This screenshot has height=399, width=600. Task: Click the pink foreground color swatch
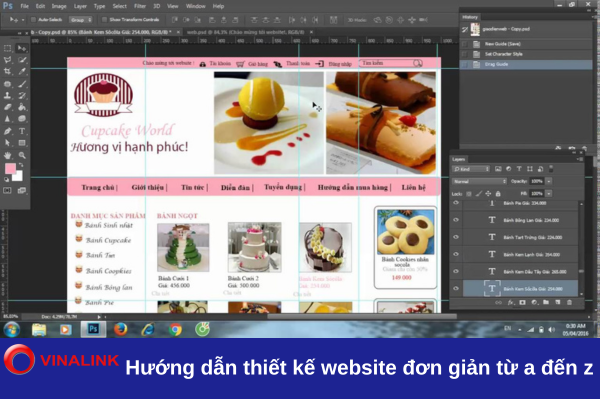pyautogui.click(x=10, y=169)
